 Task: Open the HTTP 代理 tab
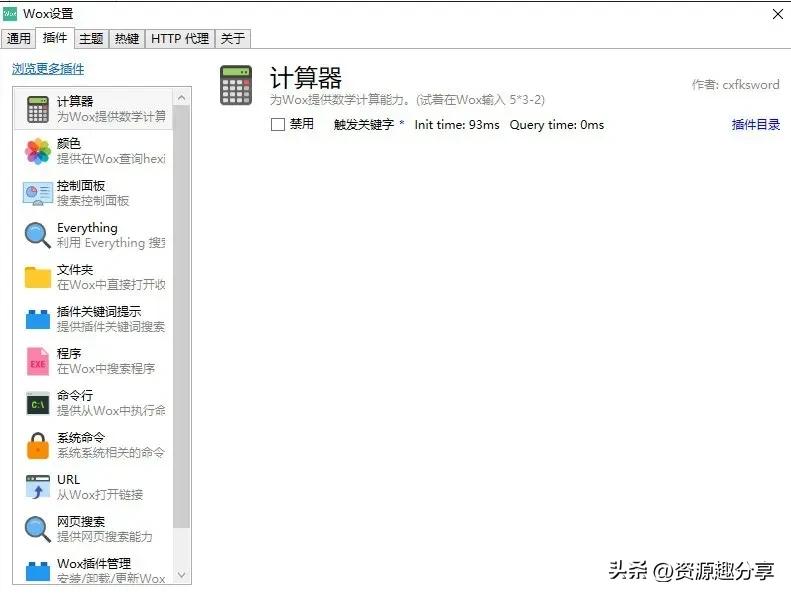pos(180,38)
